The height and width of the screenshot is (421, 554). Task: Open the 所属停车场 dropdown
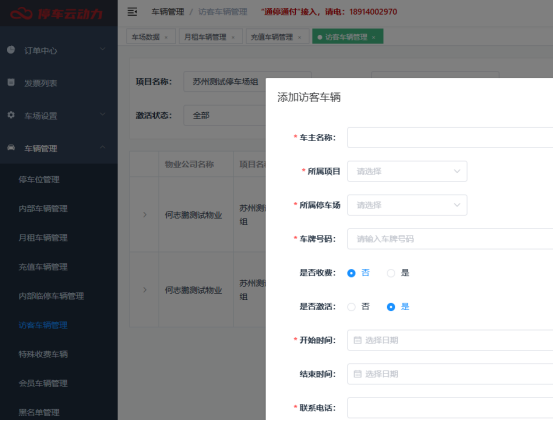click(407, 205)
